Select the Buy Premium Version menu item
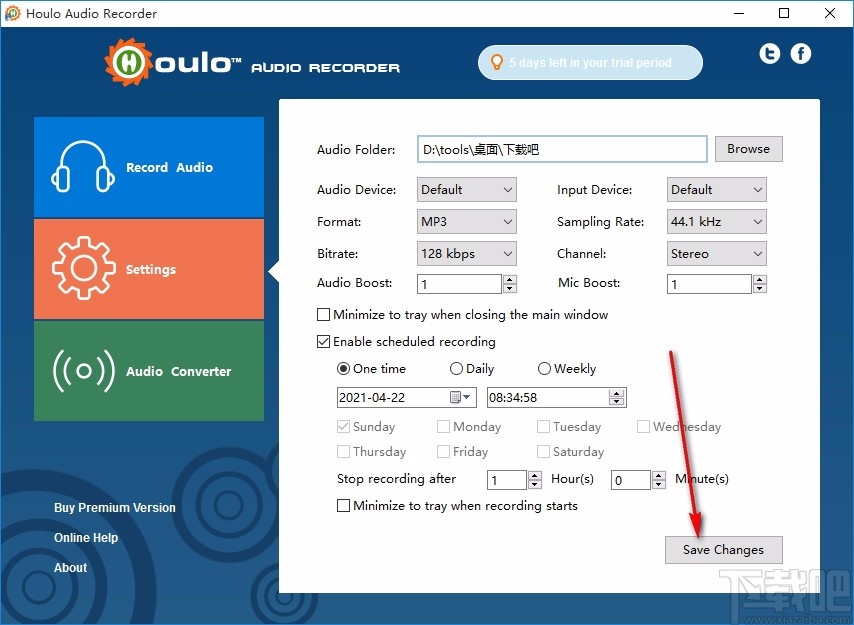 [x=114, y=508]
